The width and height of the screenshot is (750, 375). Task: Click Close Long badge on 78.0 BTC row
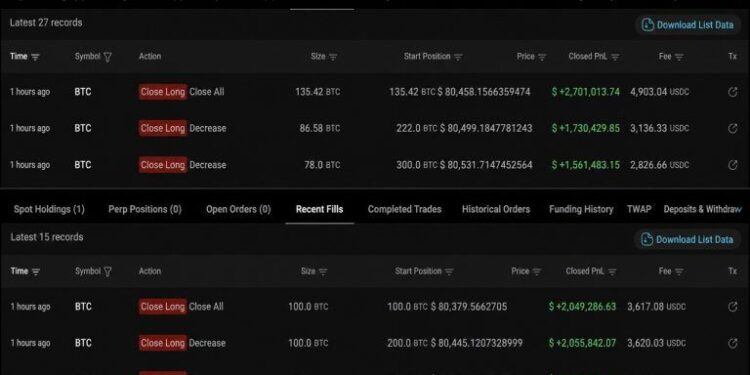pos(163,165)
